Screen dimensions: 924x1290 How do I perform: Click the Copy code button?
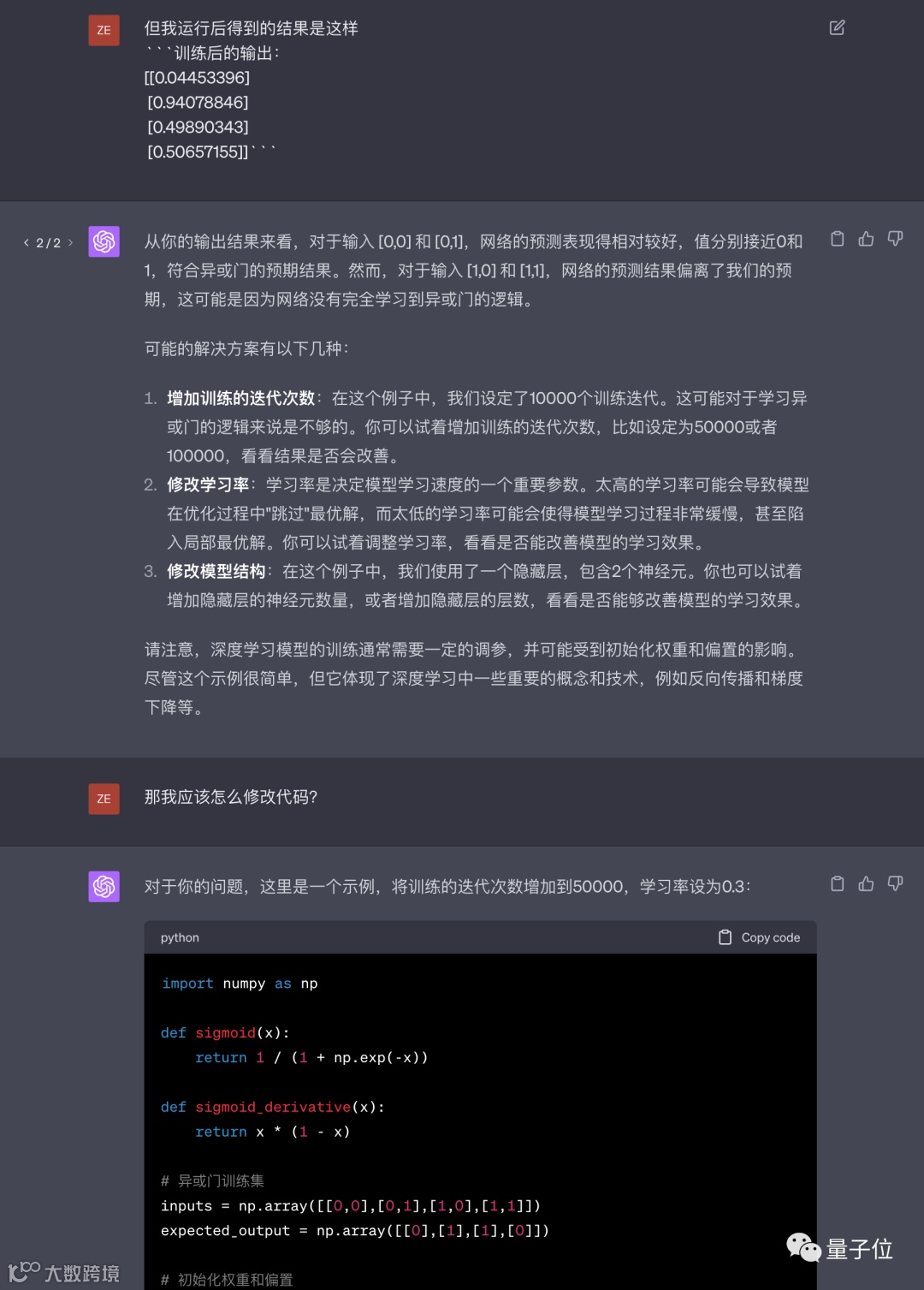pyautogui.click(x=760, y=937)
